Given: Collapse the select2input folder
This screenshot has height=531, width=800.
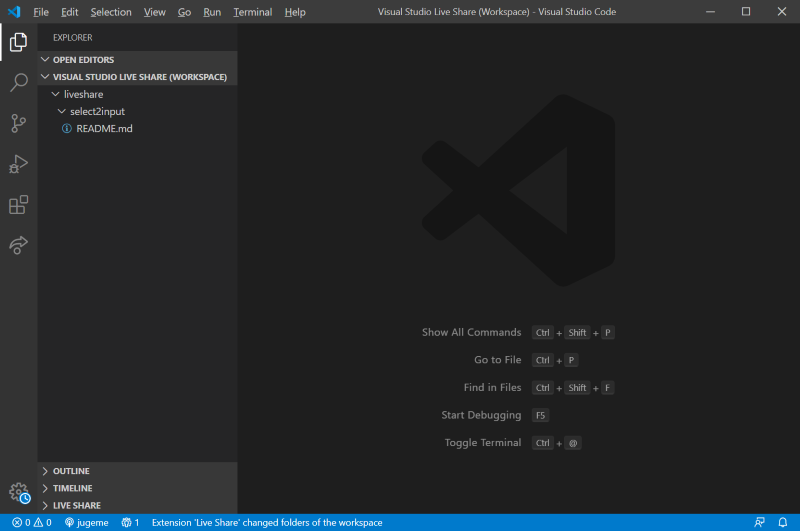Looking at the screenshot, I should tap(138, 111).
